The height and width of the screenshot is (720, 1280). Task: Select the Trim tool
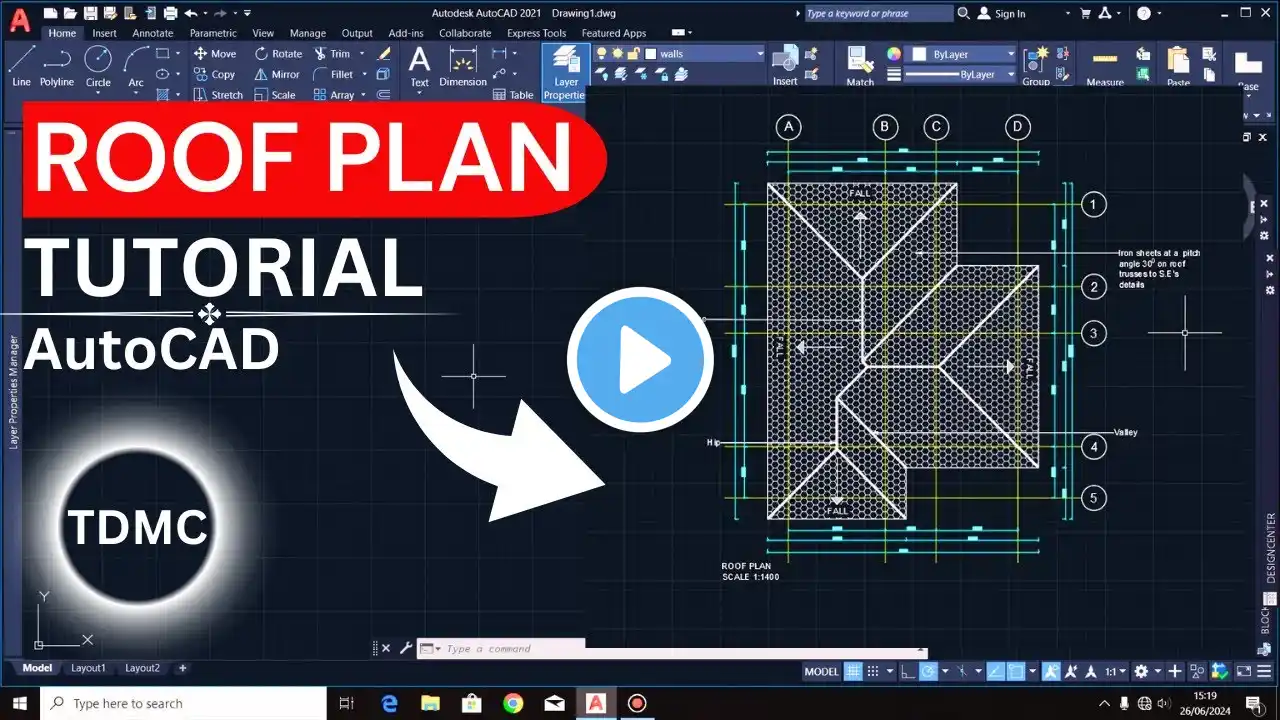click(x=333, y=54)
